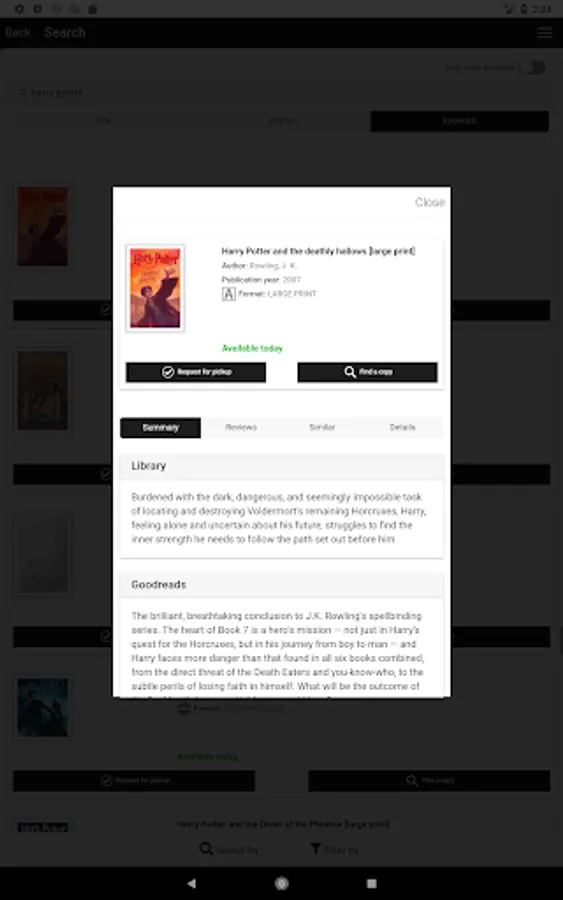Open the Search by option
Screen dimensions: 563x900
pyautogui.click(x=229, y=849)
